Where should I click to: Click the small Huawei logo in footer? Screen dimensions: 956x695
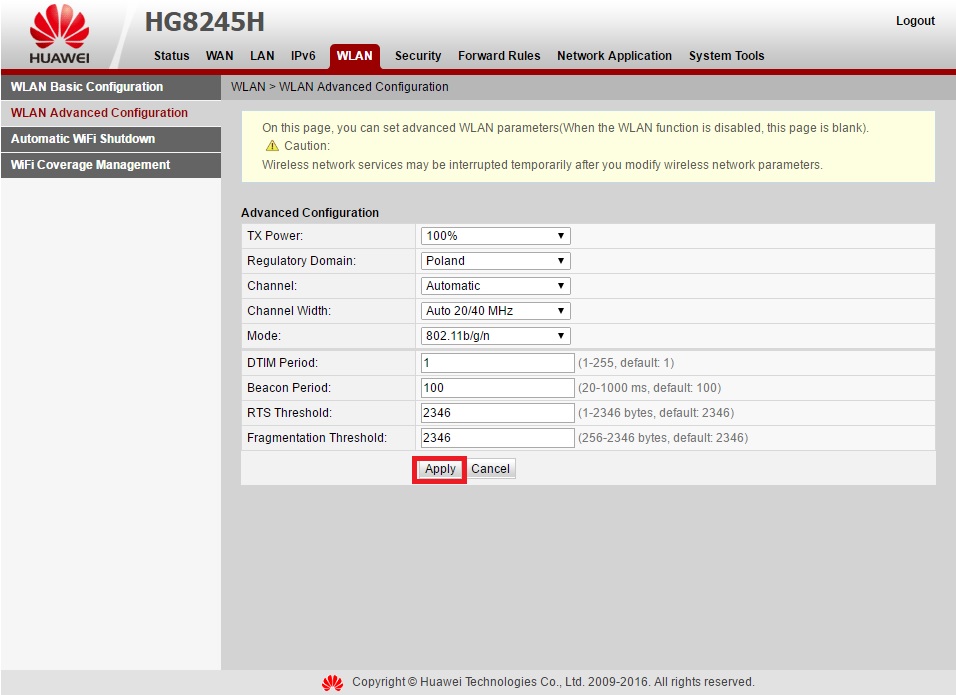(332, 682)
